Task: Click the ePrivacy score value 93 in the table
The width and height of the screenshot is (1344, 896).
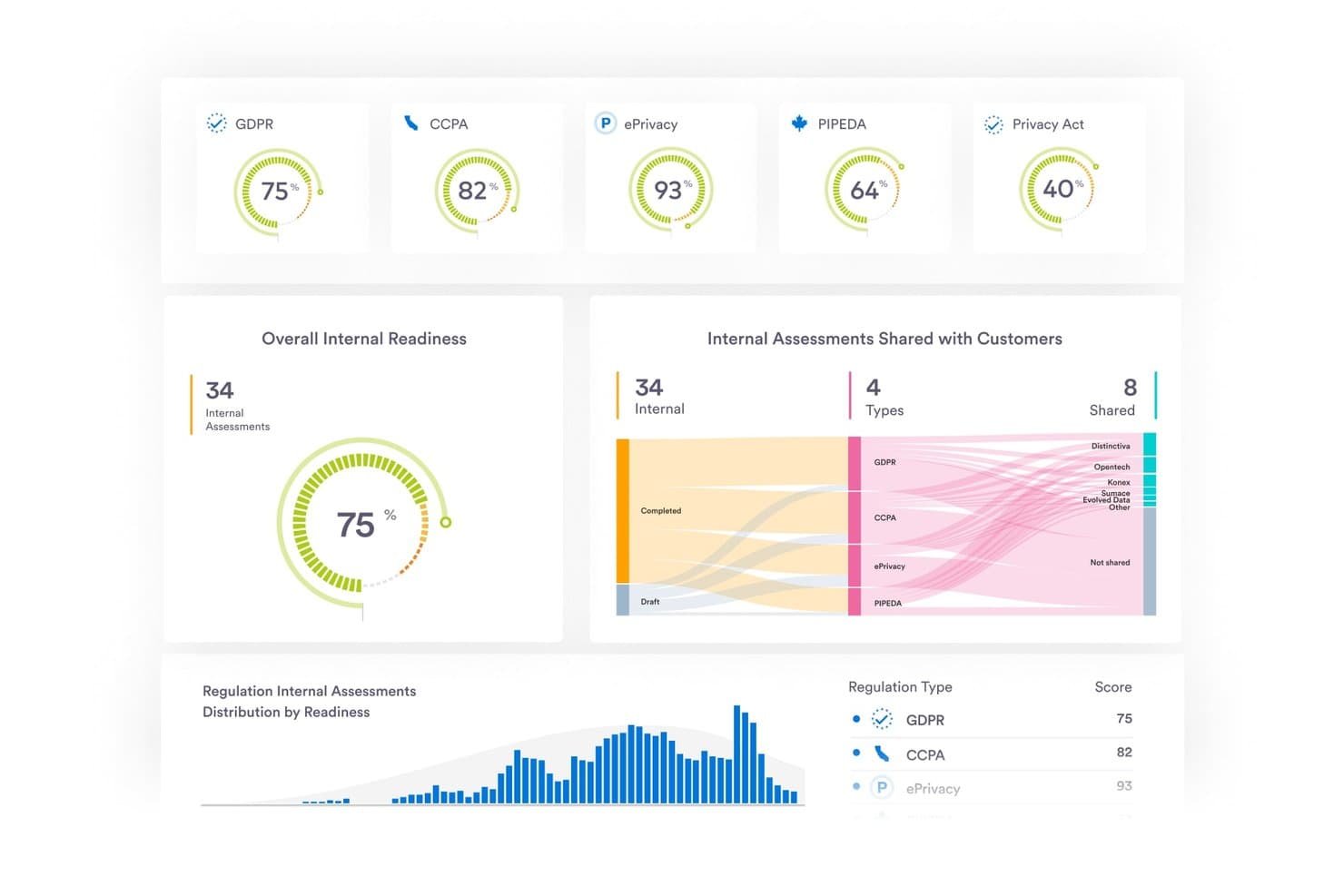Action: click(x=1124, y=785)
